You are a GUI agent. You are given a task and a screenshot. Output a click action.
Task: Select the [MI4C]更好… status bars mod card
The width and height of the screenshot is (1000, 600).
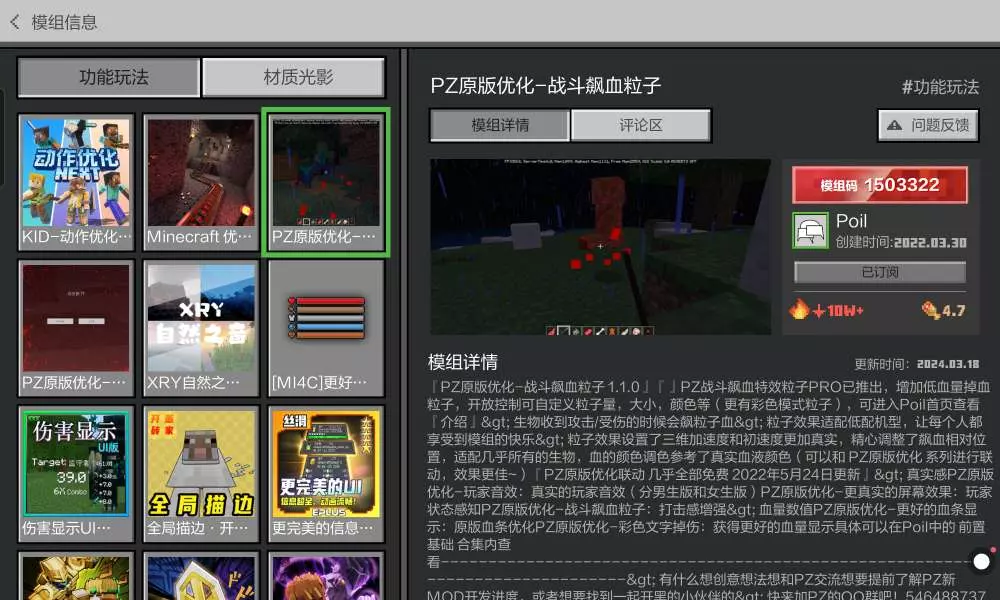coord(326,328)
